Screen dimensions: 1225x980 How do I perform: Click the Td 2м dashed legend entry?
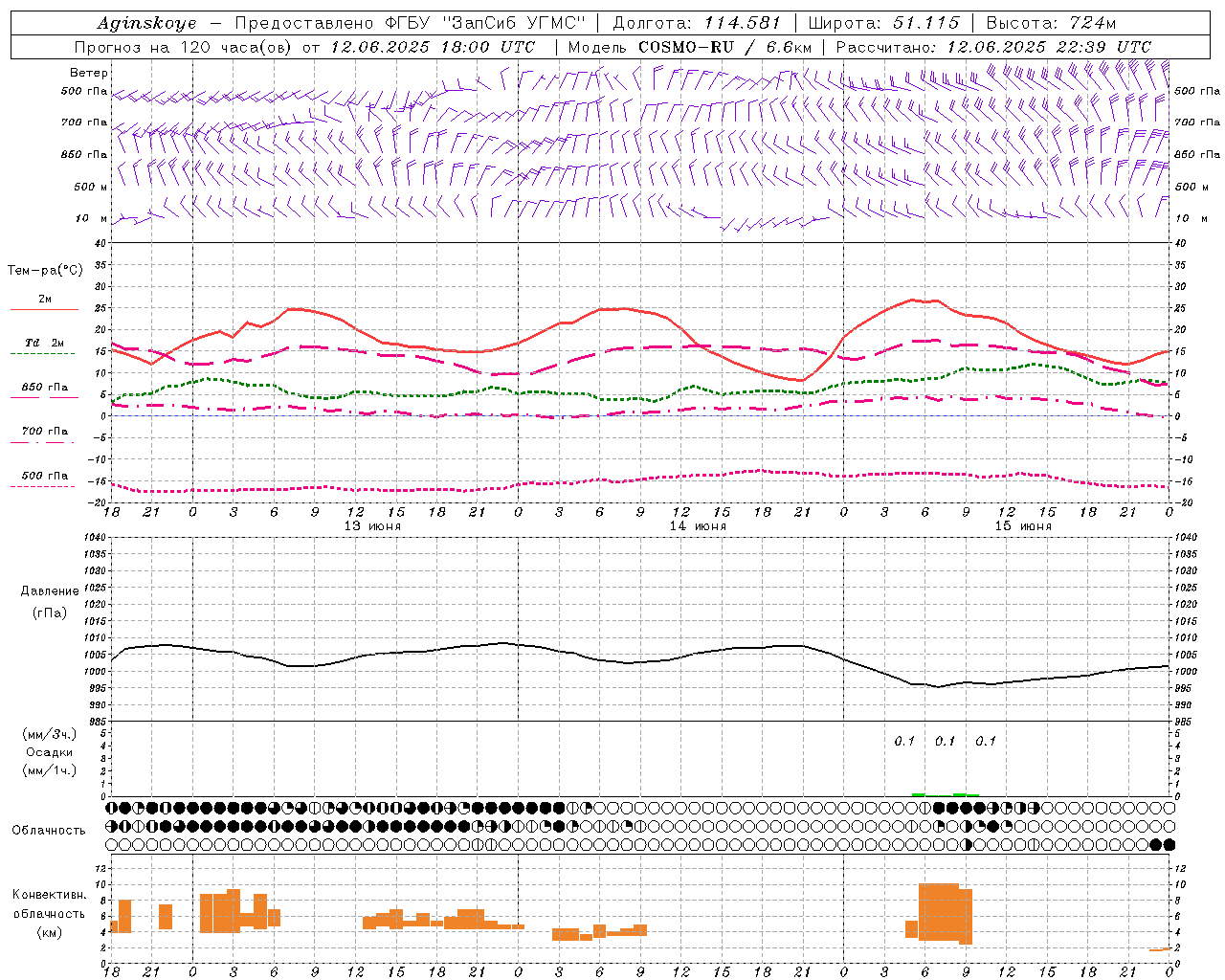click(44, 347)
